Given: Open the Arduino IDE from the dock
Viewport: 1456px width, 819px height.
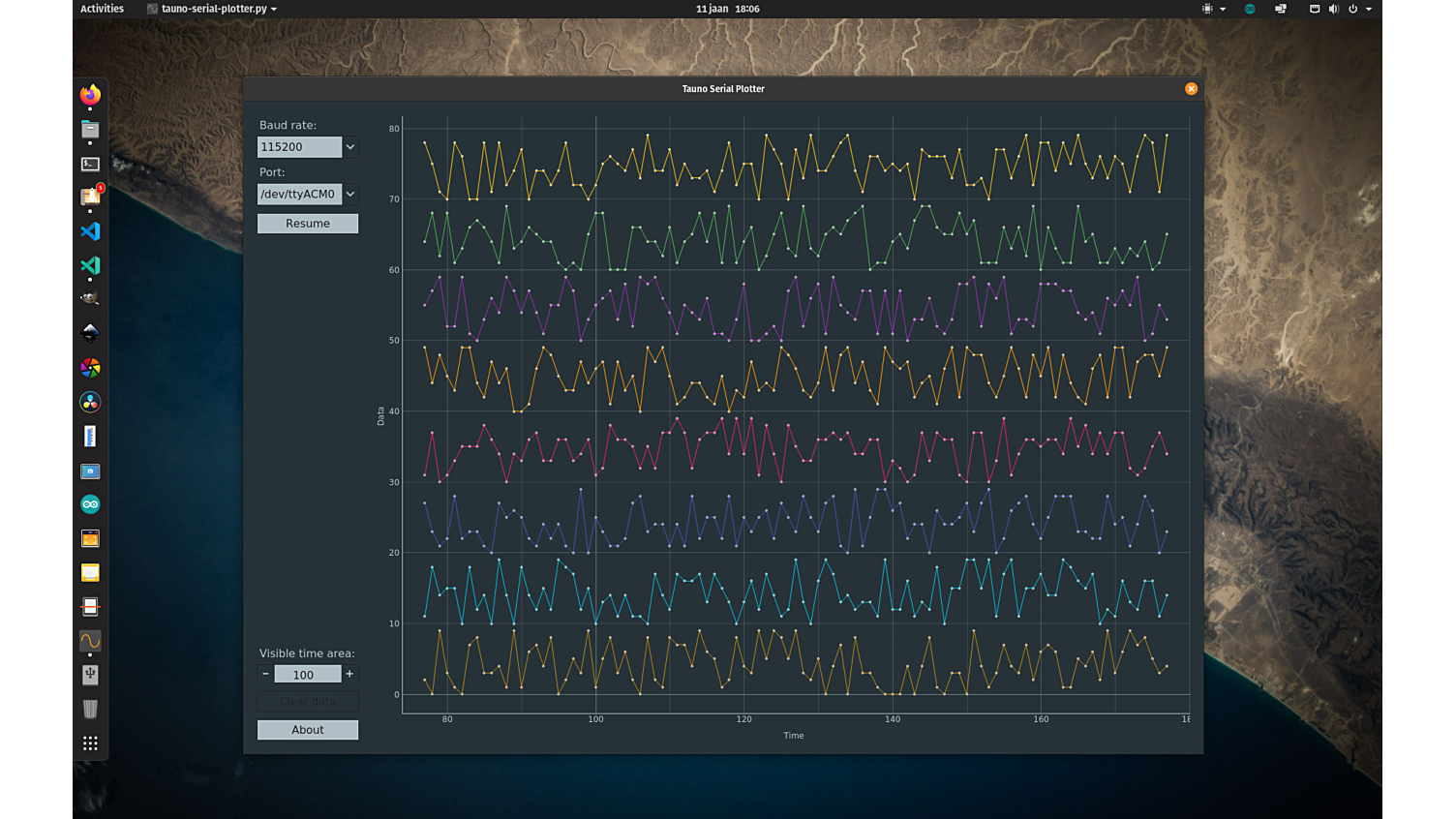Looking at the screenshot, I should (90, 504).
